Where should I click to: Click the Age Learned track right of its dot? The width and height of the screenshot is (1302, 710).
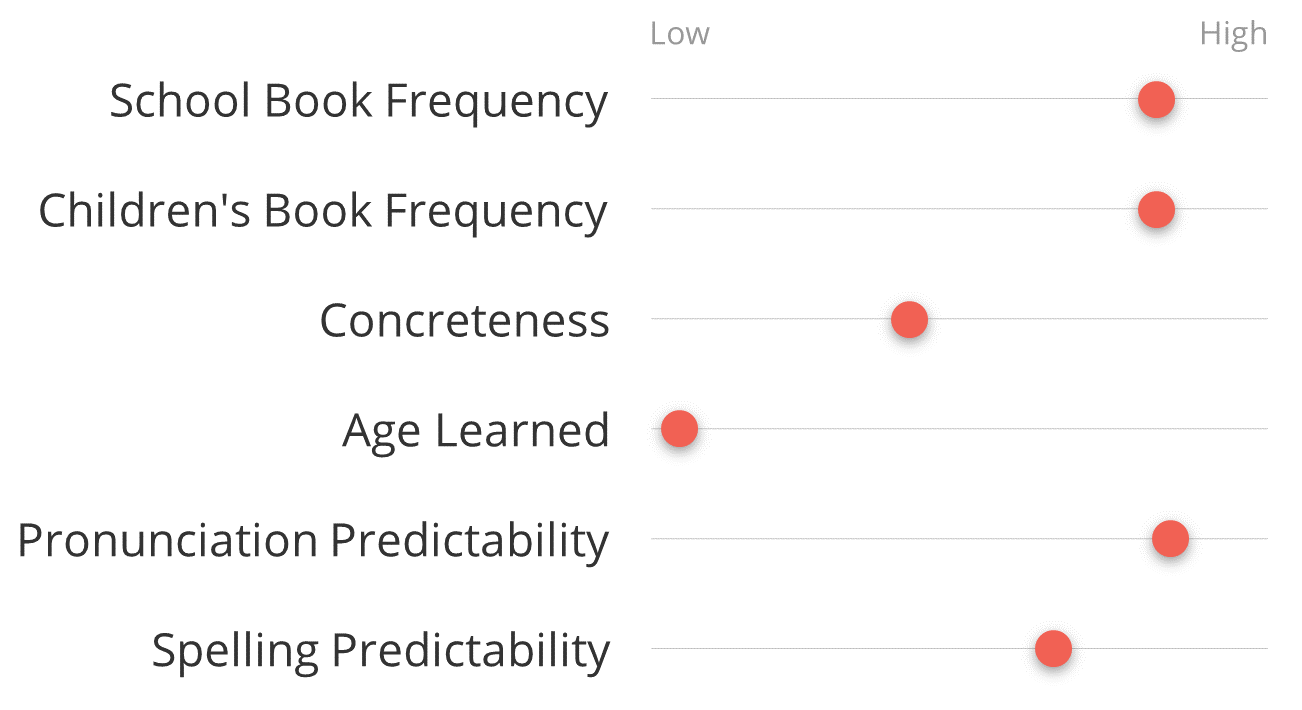coord(983,429)
